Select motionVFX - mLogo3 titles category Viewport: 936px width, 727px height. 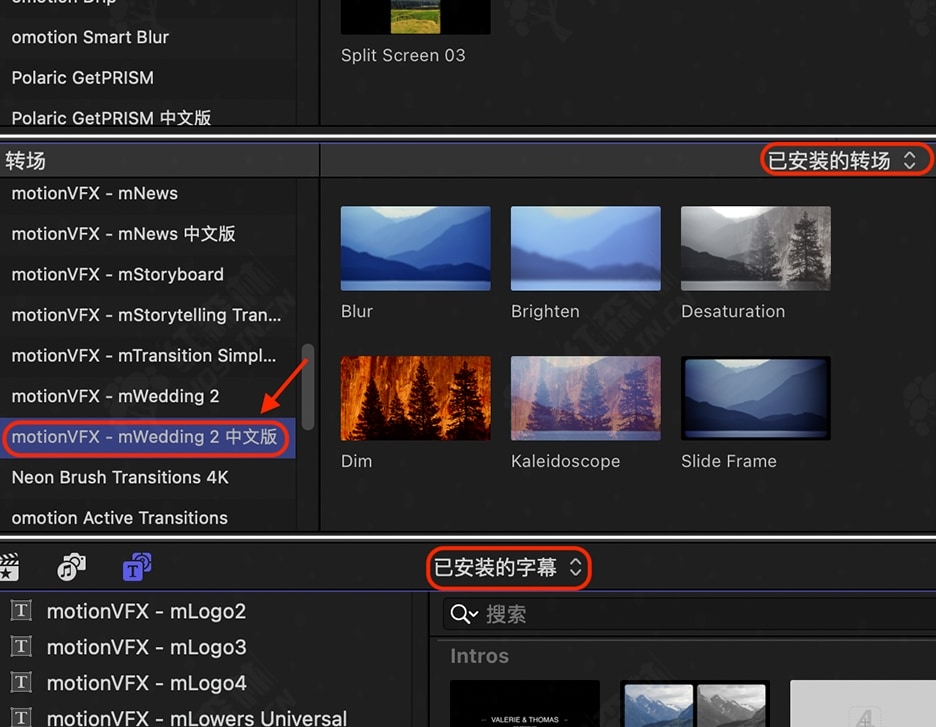146,647
